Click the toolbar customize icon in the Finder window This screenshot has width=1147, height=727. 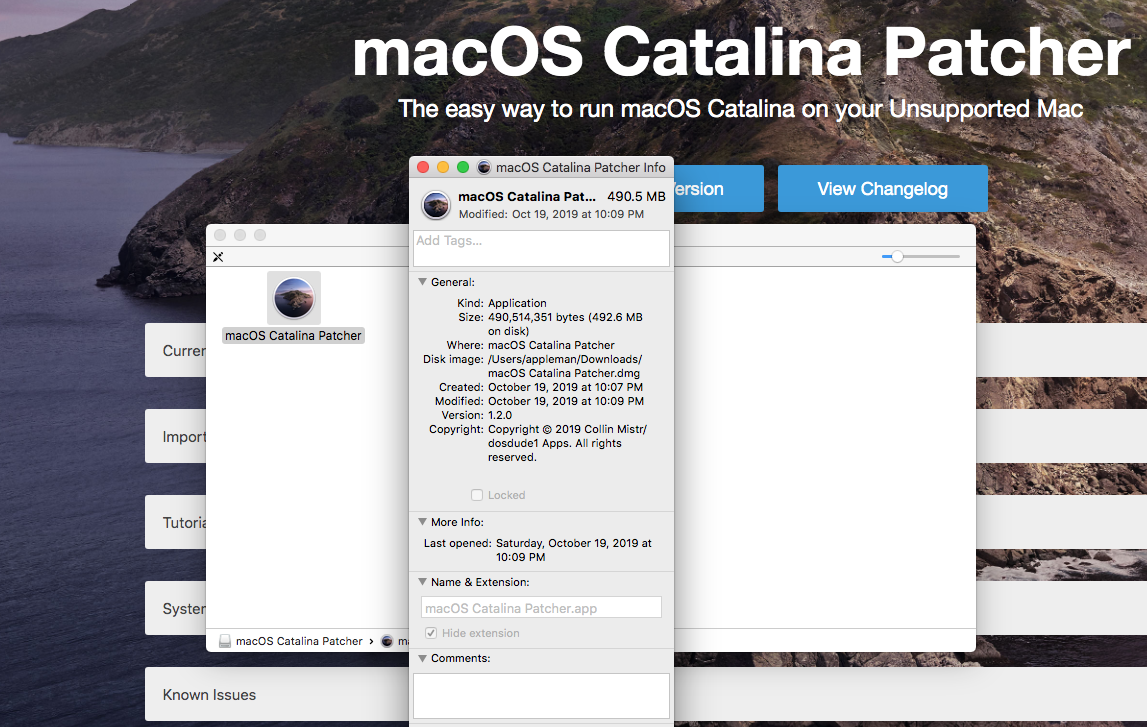218,257
